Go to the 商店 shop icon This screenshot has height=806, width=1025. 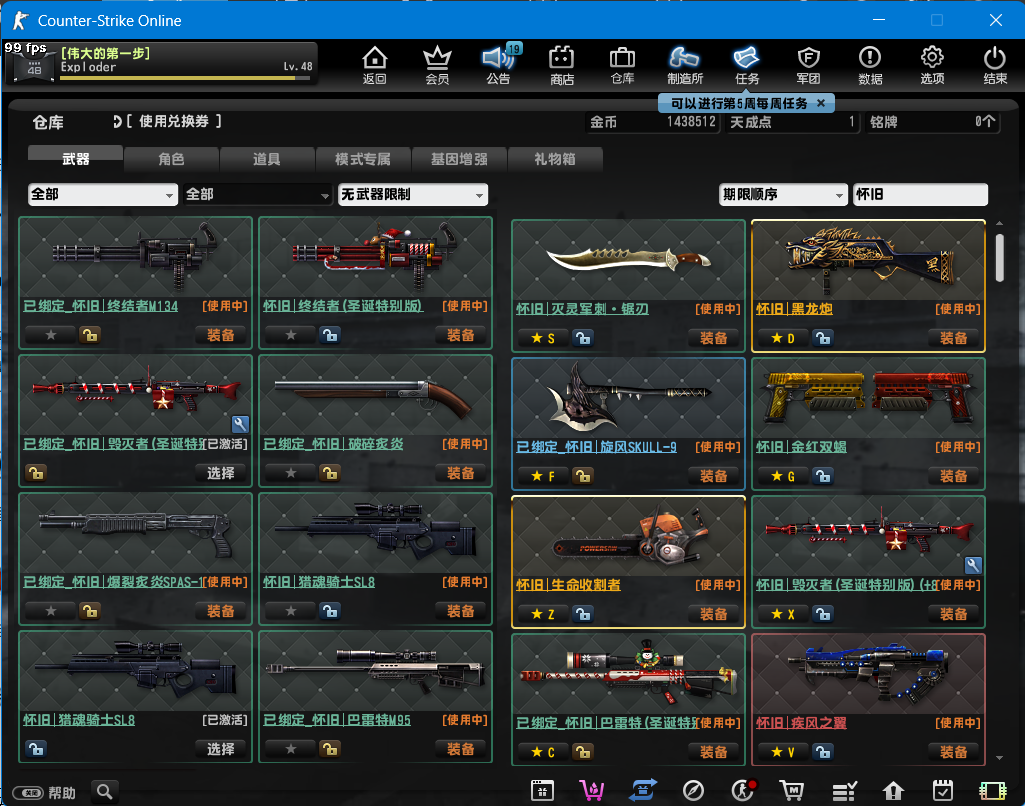pos(562,65)
